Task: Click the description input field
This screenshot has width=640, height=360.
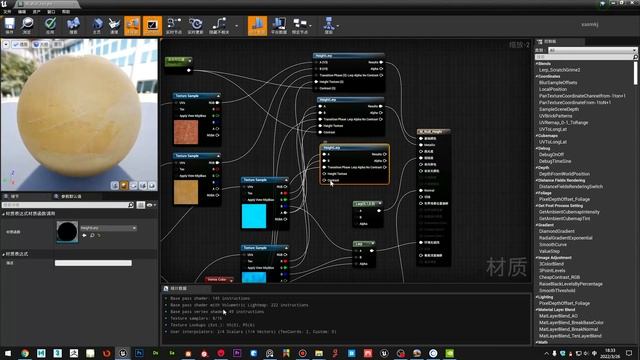Action: coord(93,263)
